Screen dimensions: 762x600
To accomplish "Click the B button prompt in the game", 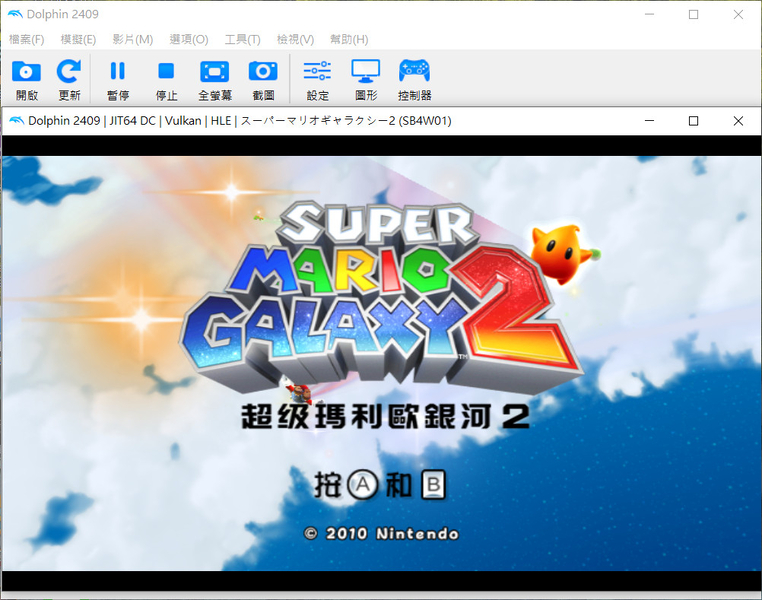I will click(433, 484).
